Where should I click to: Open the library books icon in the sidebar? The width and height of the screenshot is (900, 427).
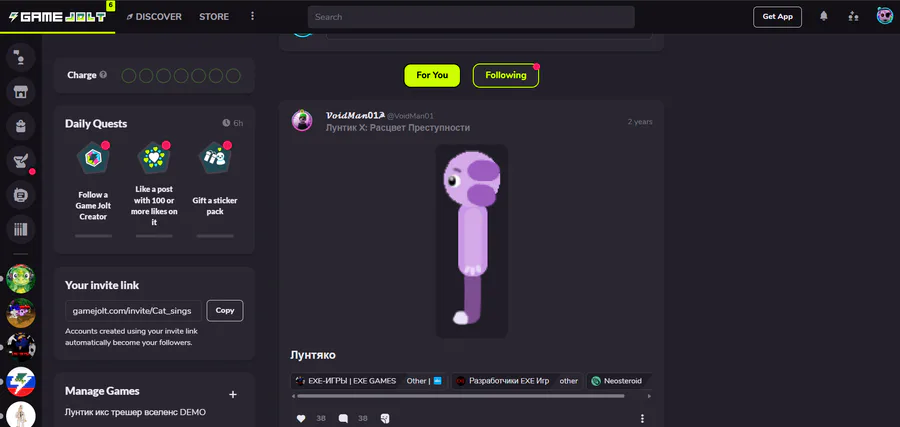21,230
